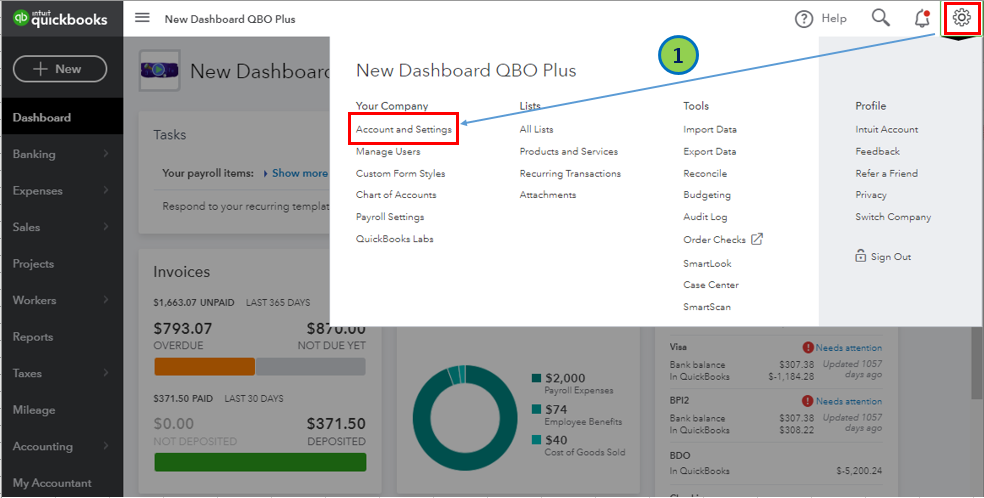Click the Sign Out text
Image resolution: width=984 pixels, height=498 pixels.
click(x=891, y=257)
